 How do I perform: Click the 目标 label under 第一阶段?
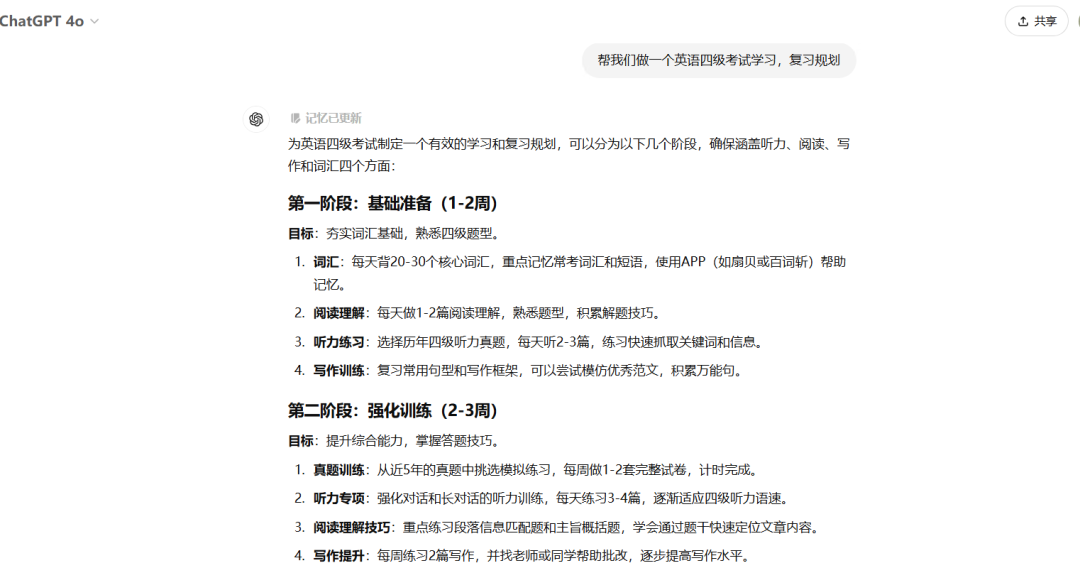(x=301, y=234)
